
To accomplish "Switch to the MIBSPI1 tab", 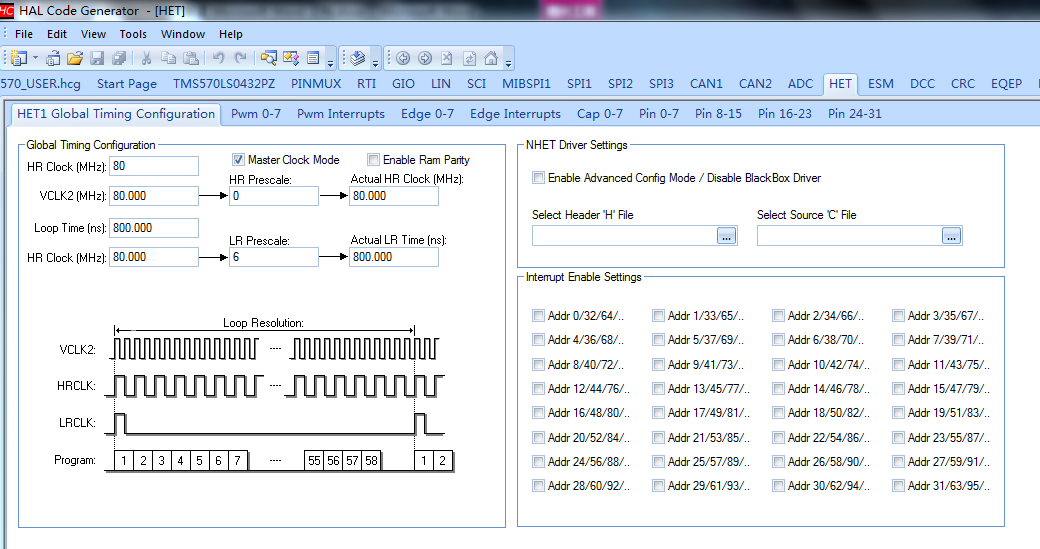I will tap(526, 84).
